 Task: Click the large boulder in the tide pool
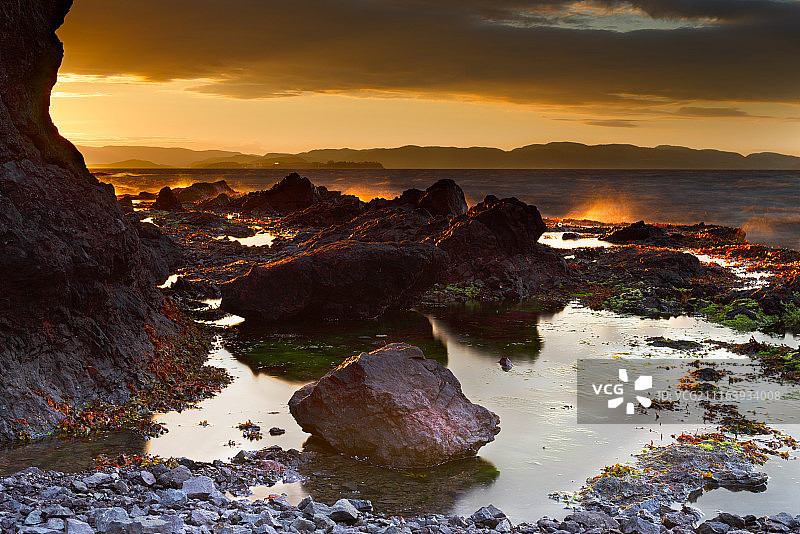(394, 405)
